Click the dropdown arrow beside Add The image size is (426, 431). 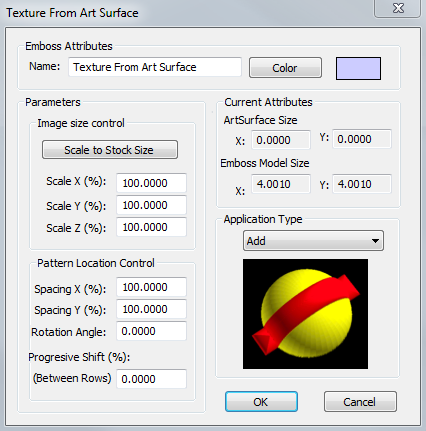(x=375, y=241)
